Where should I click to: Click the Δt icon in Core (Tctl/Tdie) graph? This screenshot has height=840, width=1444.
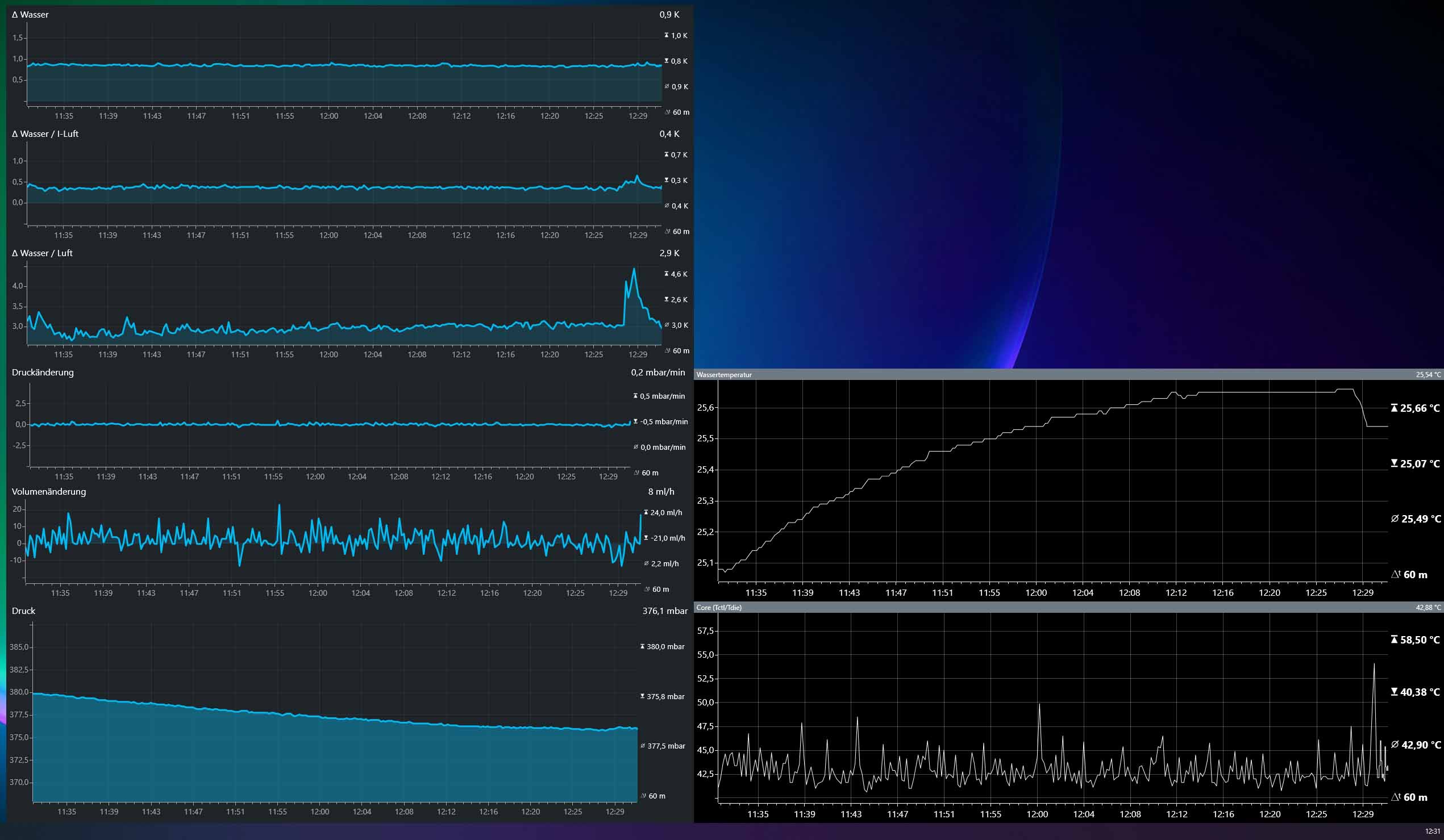[x=1396, y=796]
